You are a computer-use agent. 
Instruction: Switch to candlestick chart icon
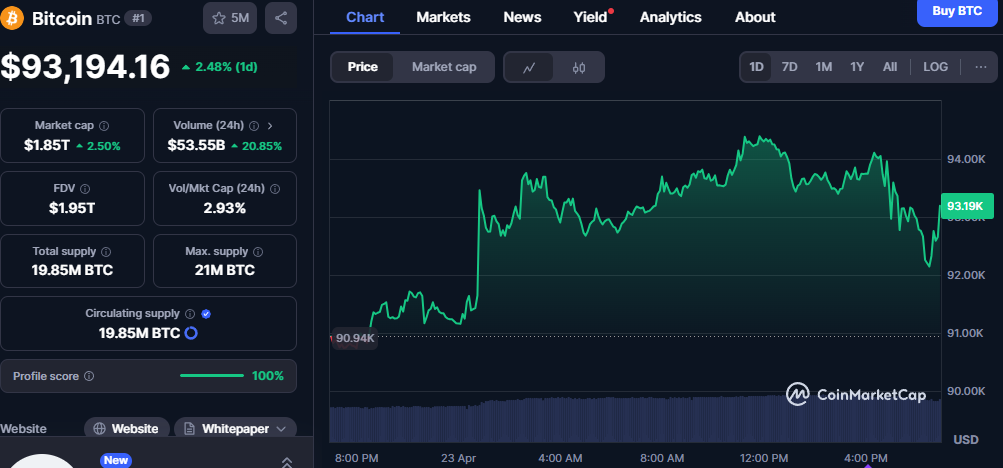tap(579, 67)
